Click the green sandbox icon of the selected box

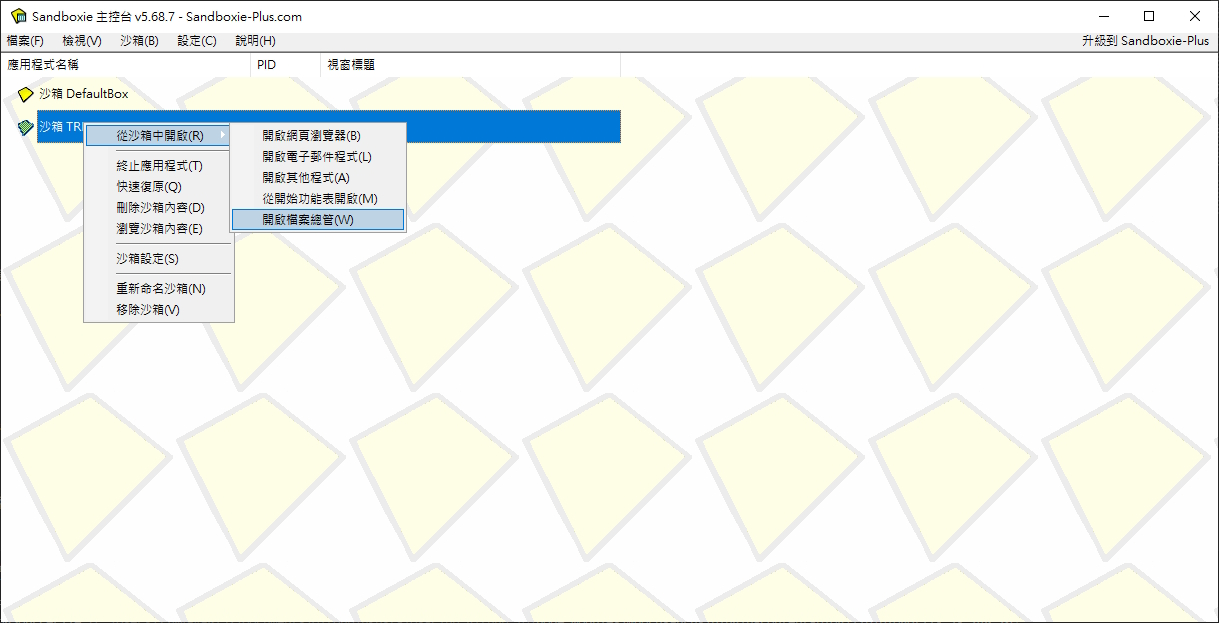click(26, 127)
